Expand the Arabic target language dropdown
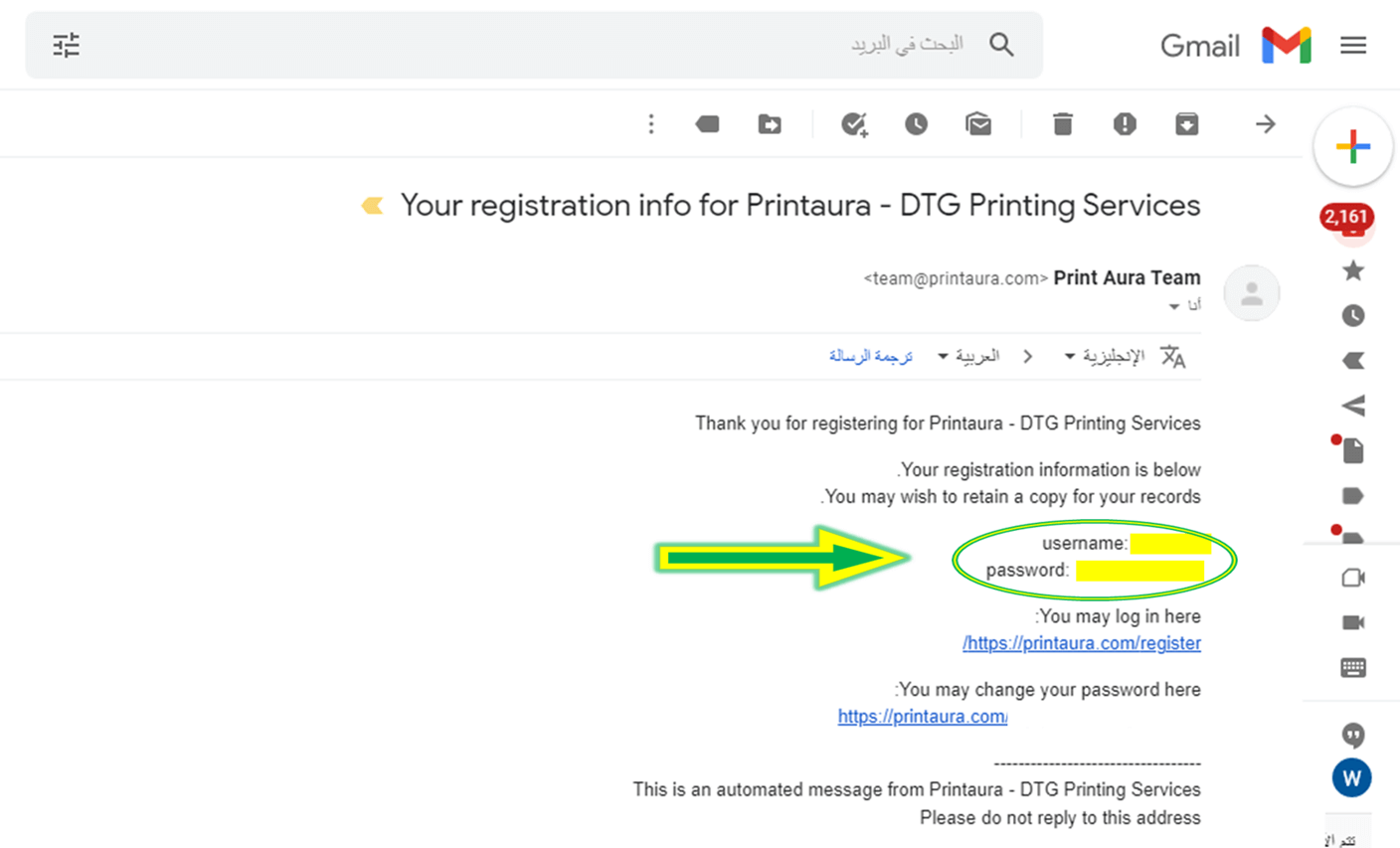The image size is (1400, 848). point(968,356)
